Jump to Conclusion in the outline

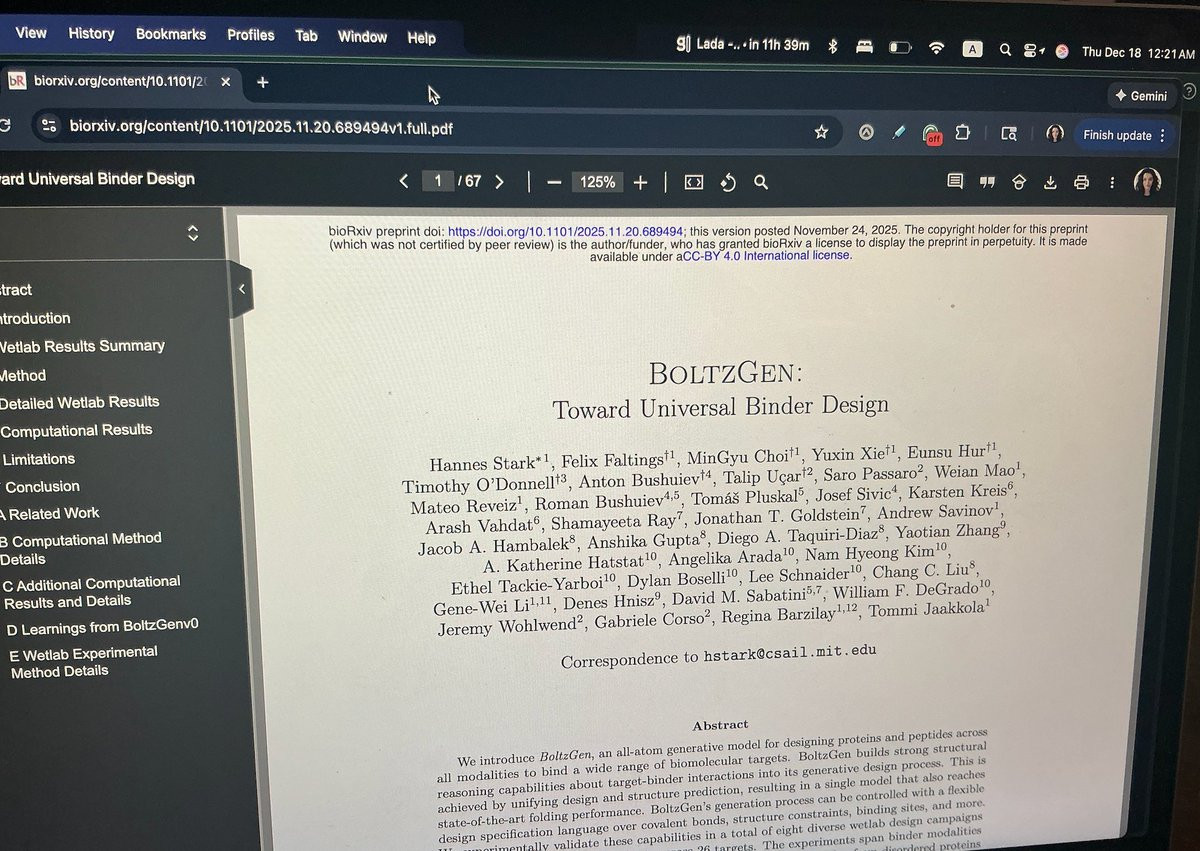coord(42,487)
